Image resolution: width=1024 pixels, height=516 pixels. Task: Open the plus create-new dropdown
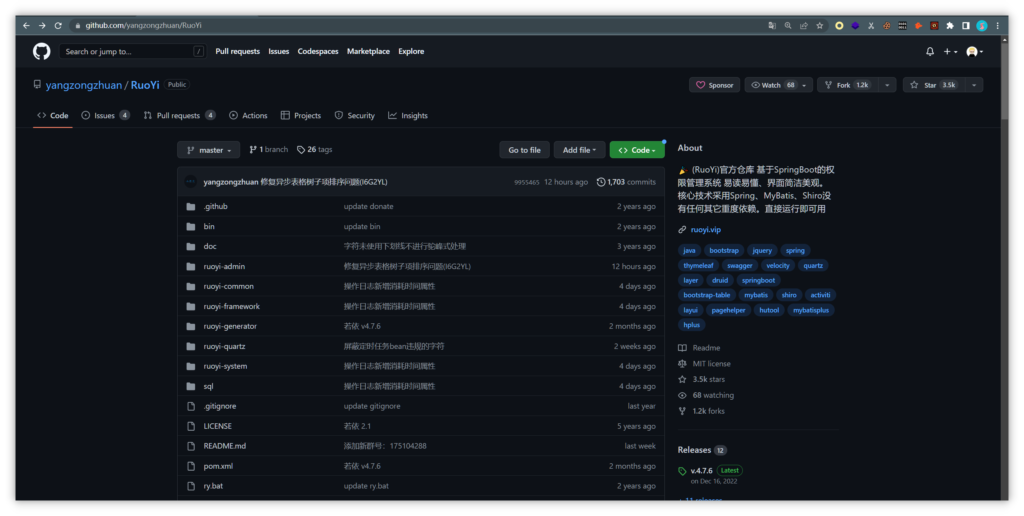[950, 52]
